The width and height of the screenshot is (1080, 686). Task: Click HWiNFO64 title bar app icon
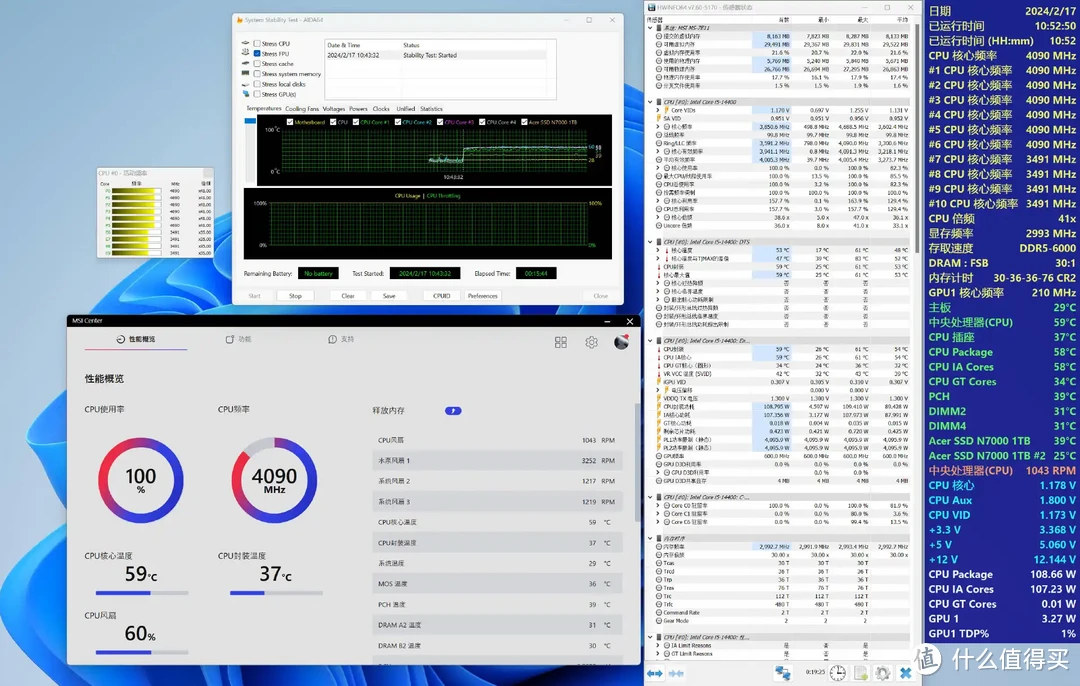(x=652, y=8)
